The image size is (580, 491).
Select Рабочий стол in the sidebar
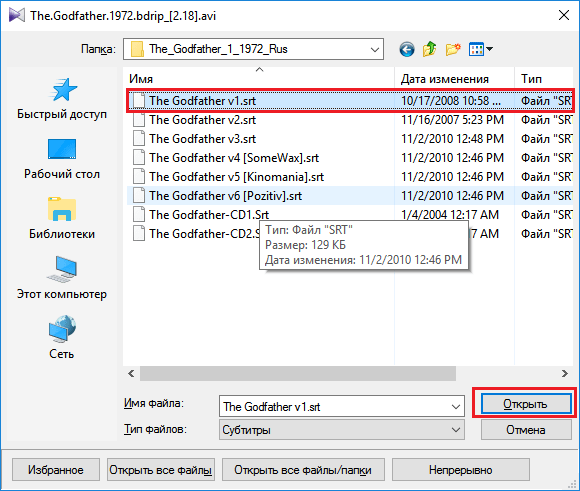(62, 159)
